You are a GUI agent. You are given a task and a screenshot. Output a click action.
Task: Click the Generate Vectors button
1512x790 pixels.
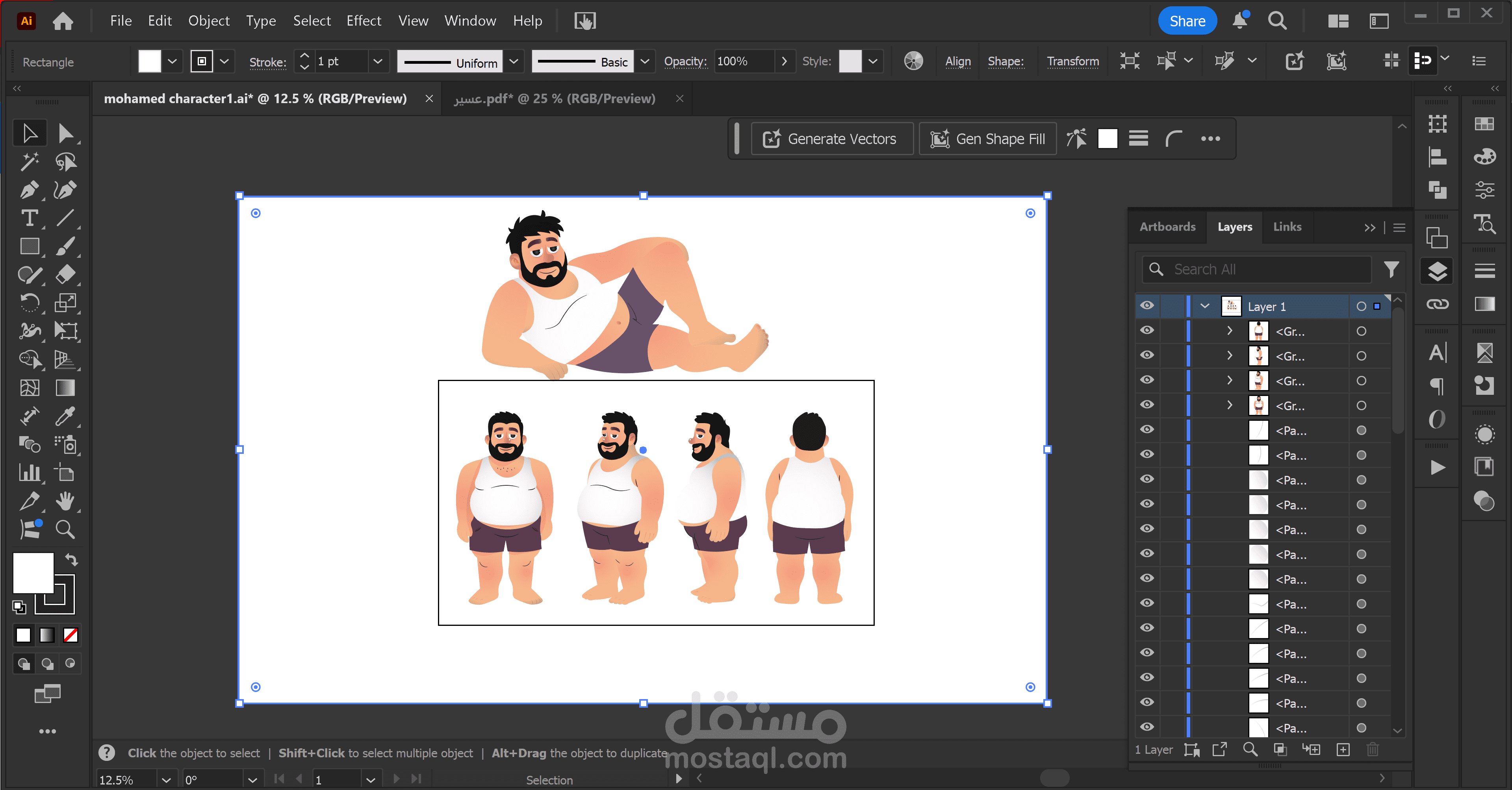click(831, 139)
